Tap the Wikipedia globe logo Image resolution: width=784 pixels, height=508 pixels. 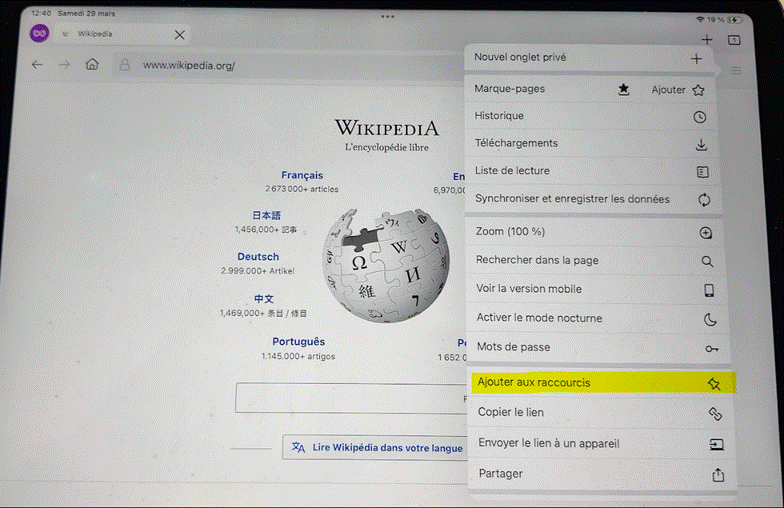tap(386, 266)
